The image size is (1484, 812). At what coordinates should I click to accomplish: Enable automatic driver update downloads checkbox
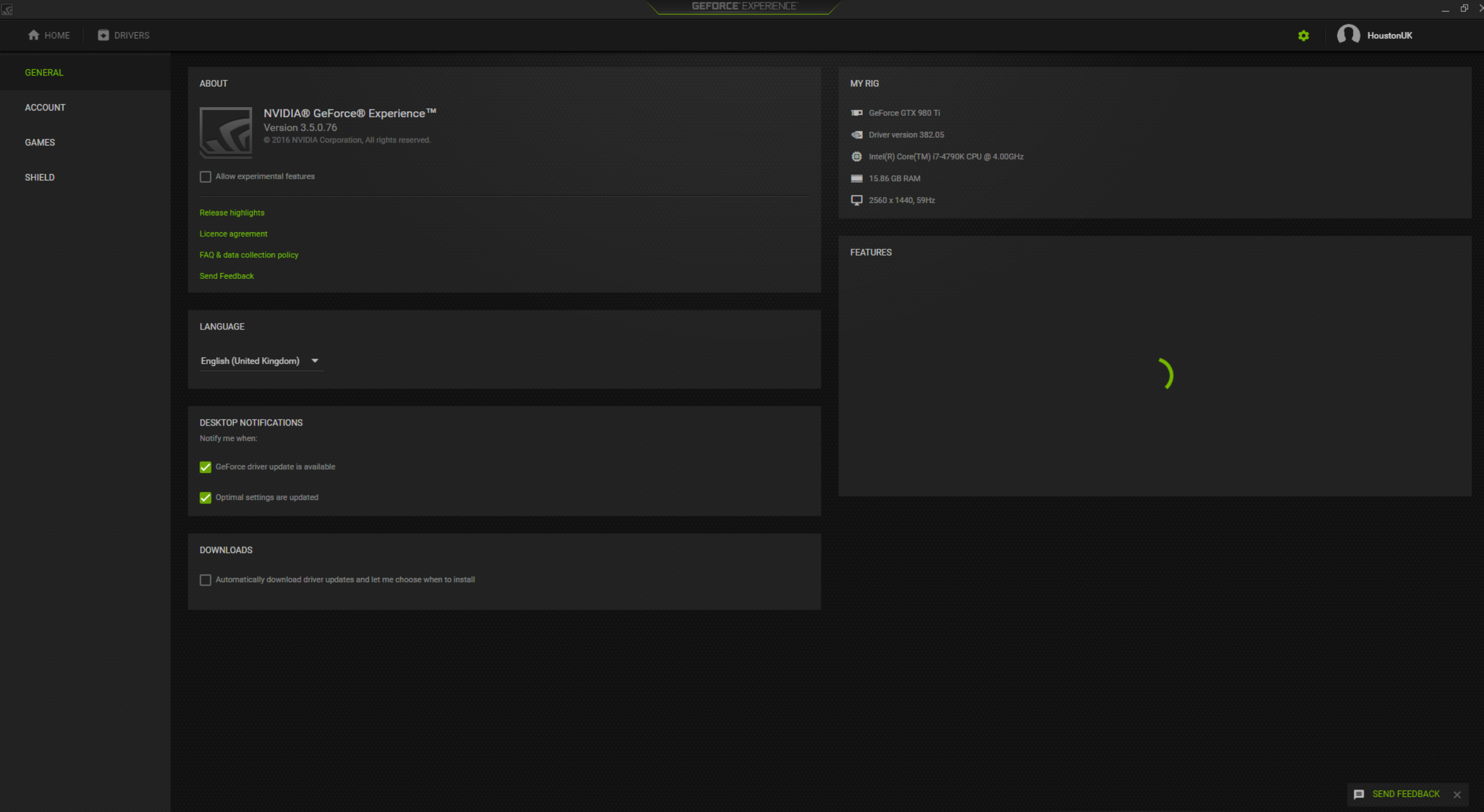206,580
